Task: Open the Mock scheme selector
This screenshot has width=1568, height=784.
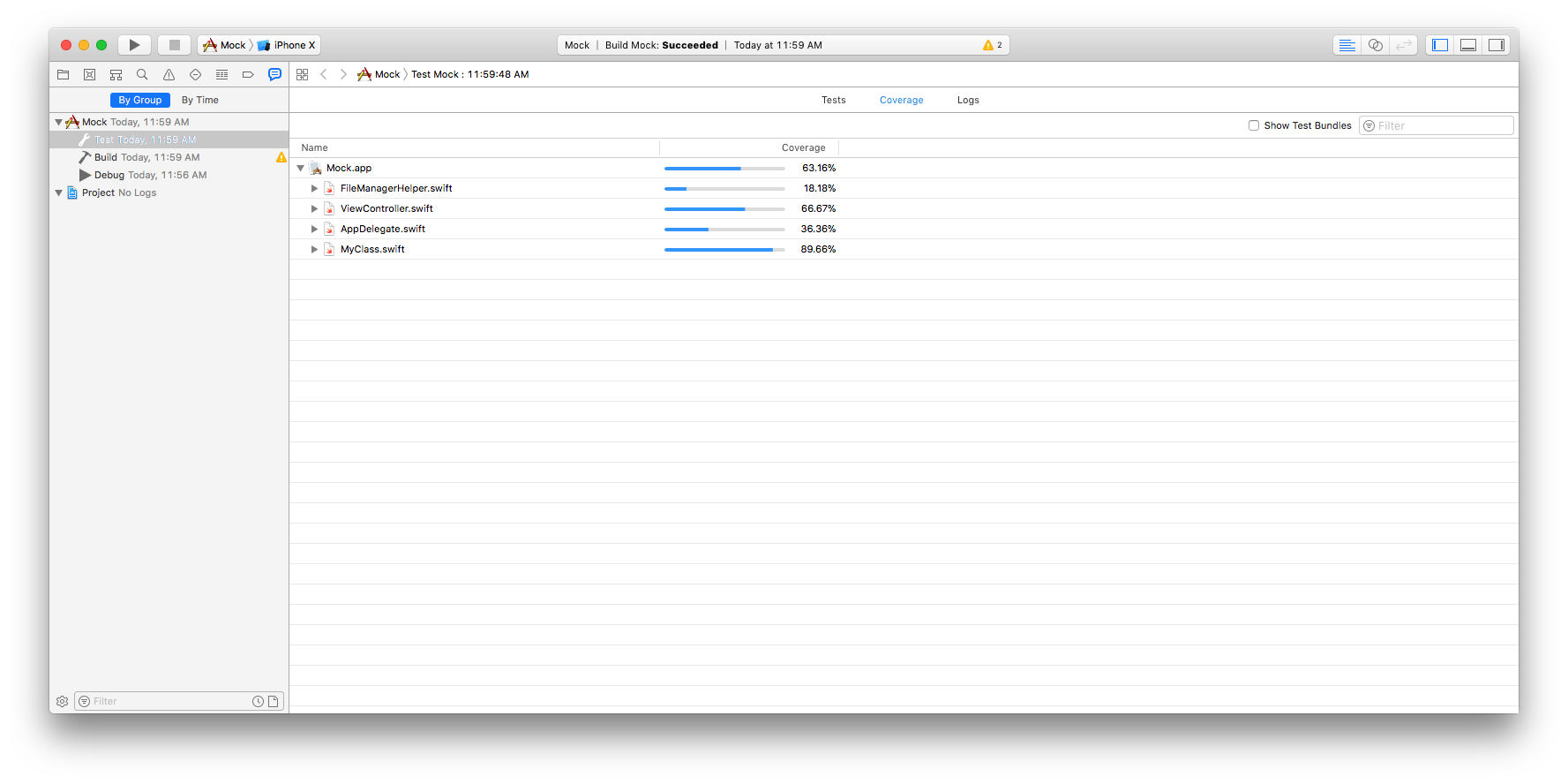Action: coord(225,45)
